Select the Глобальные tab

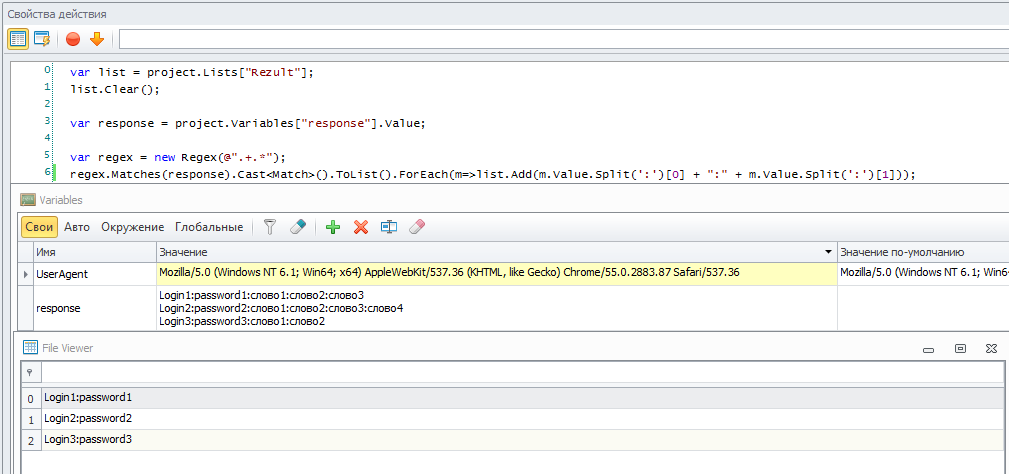(x=209, y=227)
